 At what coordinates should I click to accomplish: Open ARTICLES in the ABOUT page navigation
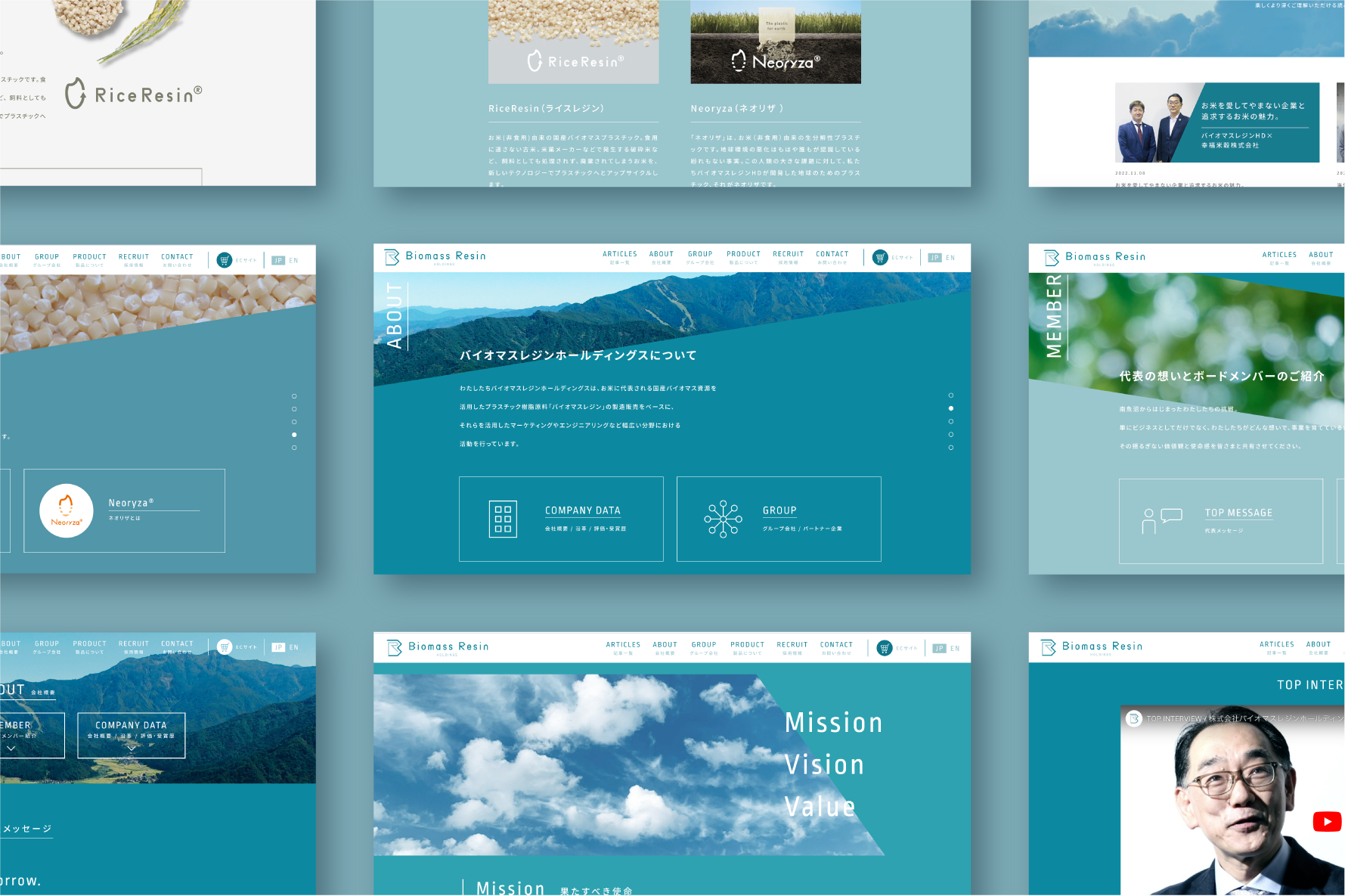tap(620, 257)
